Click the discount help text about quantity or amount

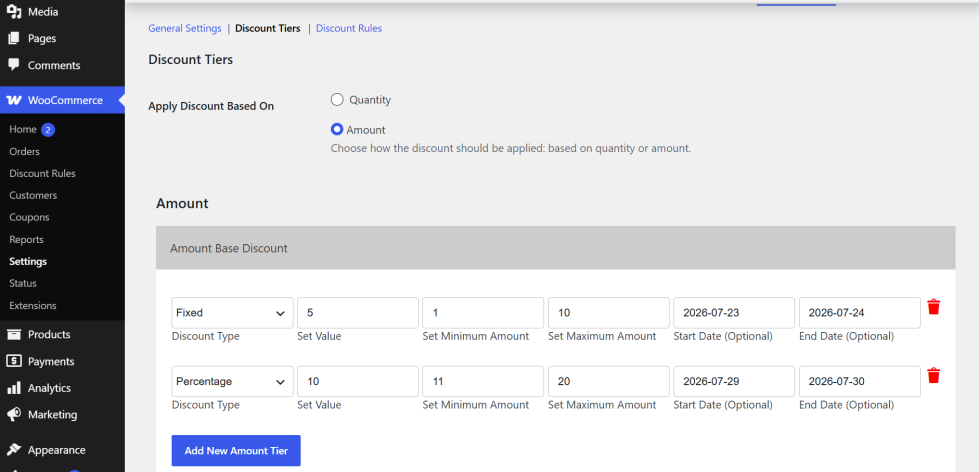tap(511, 149)
